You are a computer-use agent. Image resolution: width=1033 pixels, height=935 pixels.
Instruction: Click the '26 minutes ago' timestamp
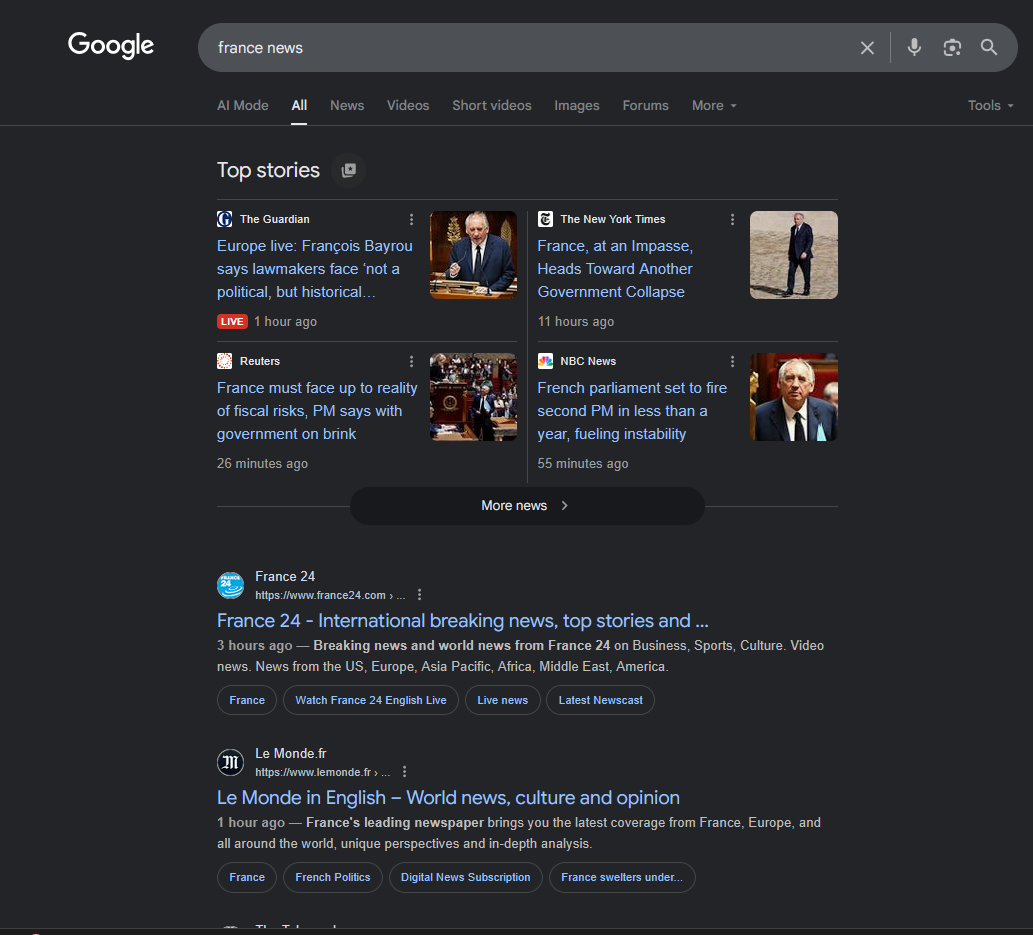click(262, 463)
